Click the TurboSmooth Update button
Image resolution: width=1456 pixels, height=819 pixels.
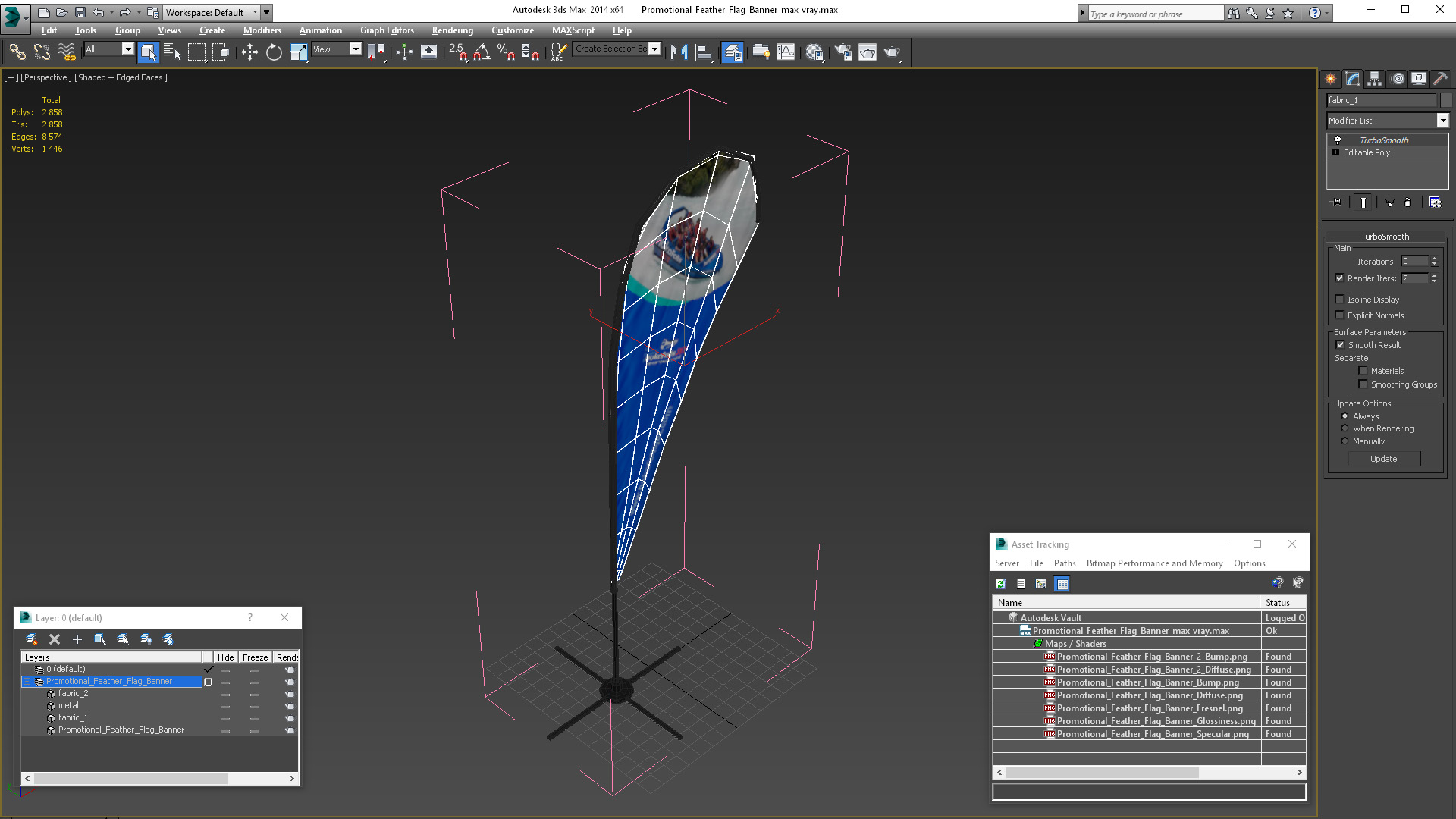click(1383, 459)
